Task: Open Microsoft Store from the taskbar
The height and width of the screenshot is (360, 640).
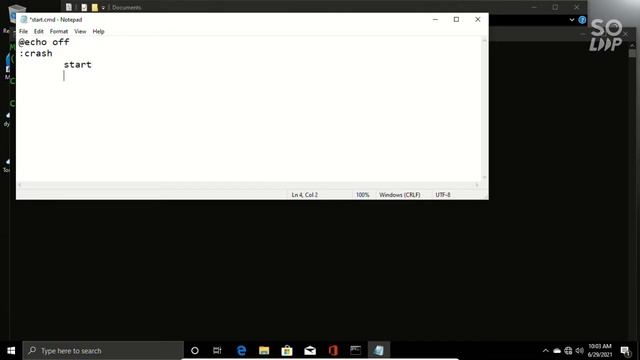Action: (x=287, y=351)
